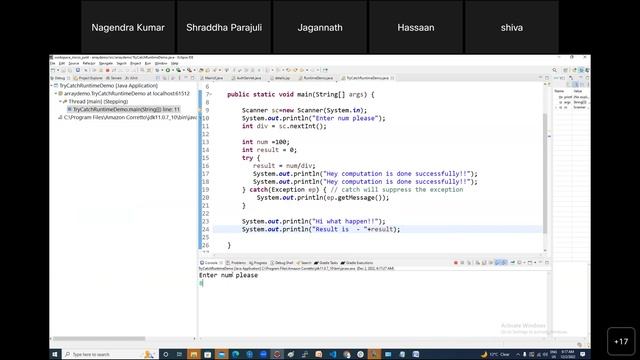Open the File menu in Eclipse
The height and width of the screenshot is (360, 640).
pyautogui.click(x=53, y=64)
